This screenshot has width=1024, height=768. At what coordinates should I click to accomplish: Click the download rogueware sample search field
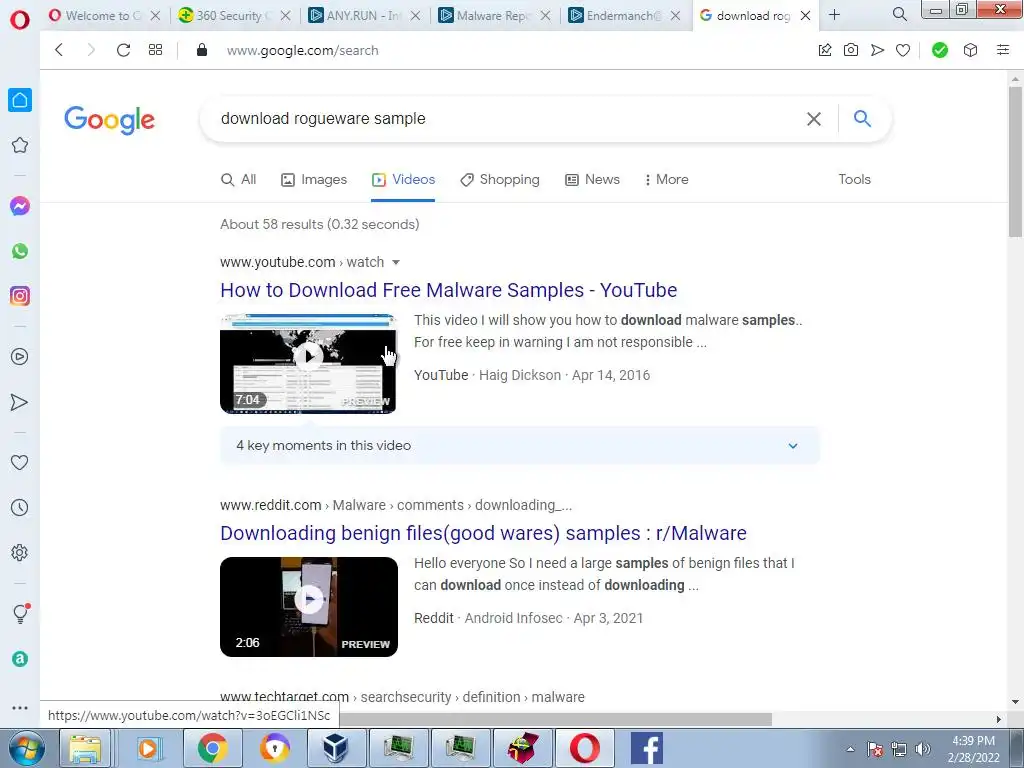click(x=503, y=119)
